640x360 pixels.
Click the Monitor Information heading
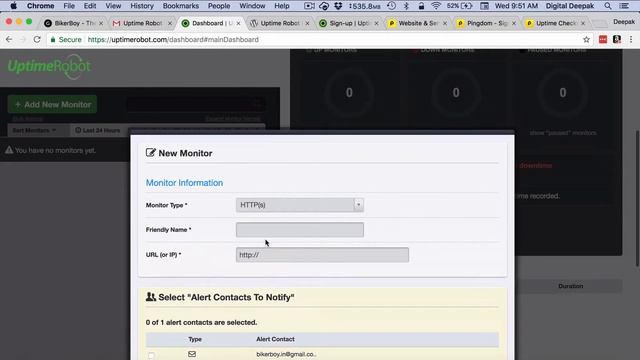(x=184, y=183)
